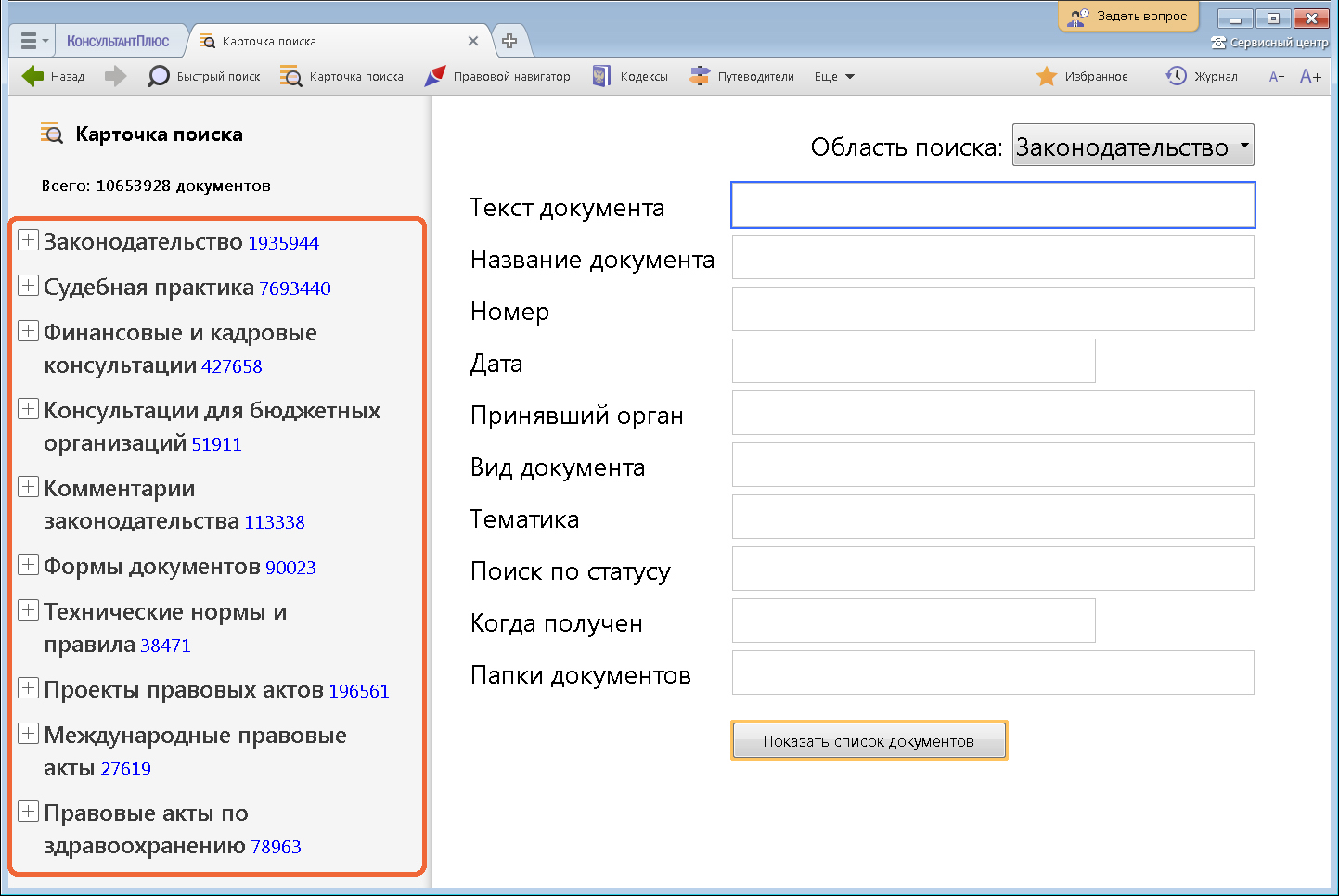The width and height of the screenshot is (1339, 896).
Task: Expand Технические нормы и правила node
Action: pos(29,610)
